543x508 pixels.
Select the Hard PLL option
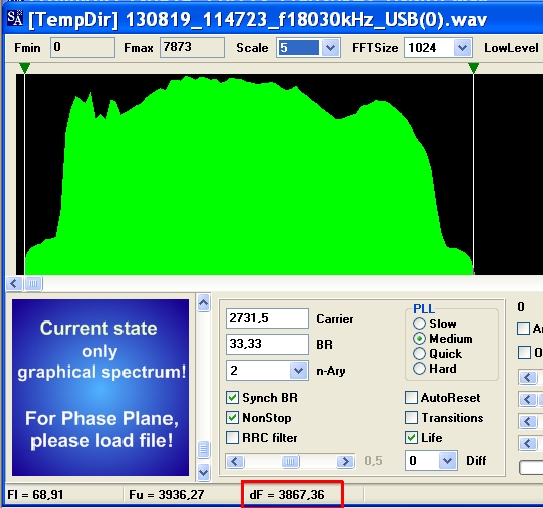tap(419, 368)
